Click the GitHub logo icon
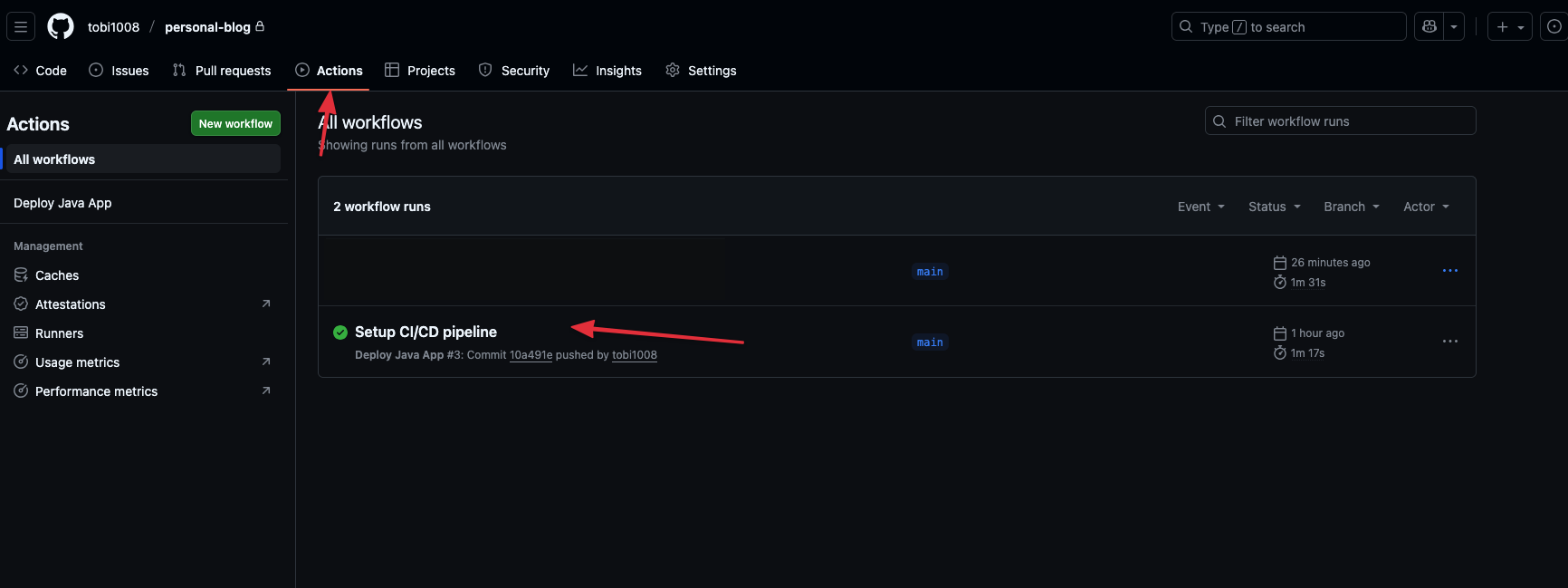This screenshot has height=588, width=1568. point(61,27)
